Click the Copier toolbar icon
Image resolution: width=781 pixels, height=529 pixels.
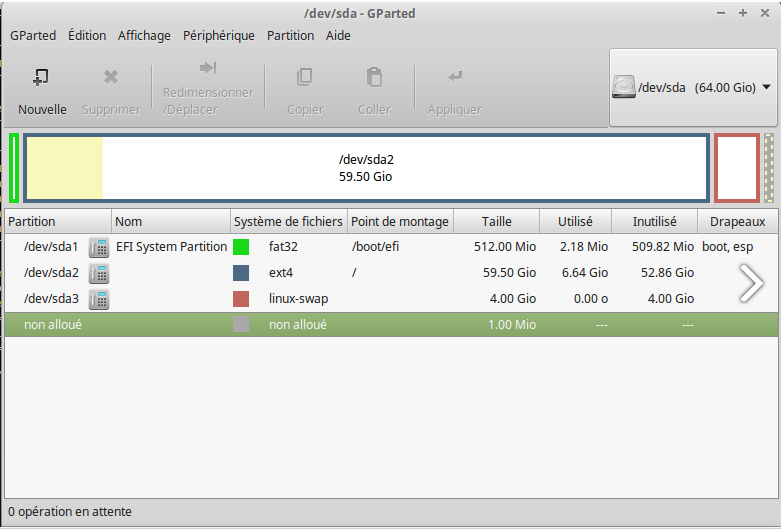305,77
